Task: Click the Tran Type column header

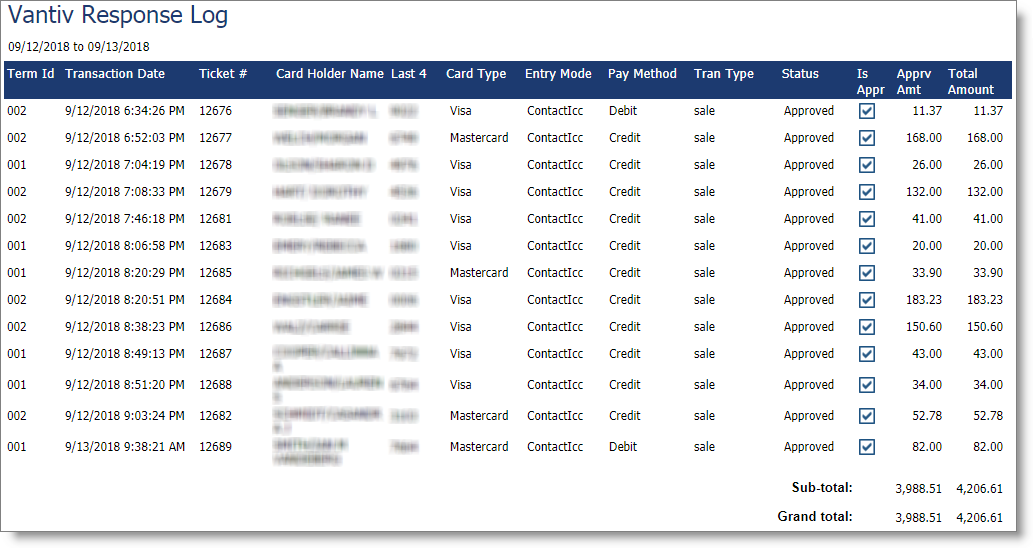Action: pyautogui.click(x=723, y=74)
